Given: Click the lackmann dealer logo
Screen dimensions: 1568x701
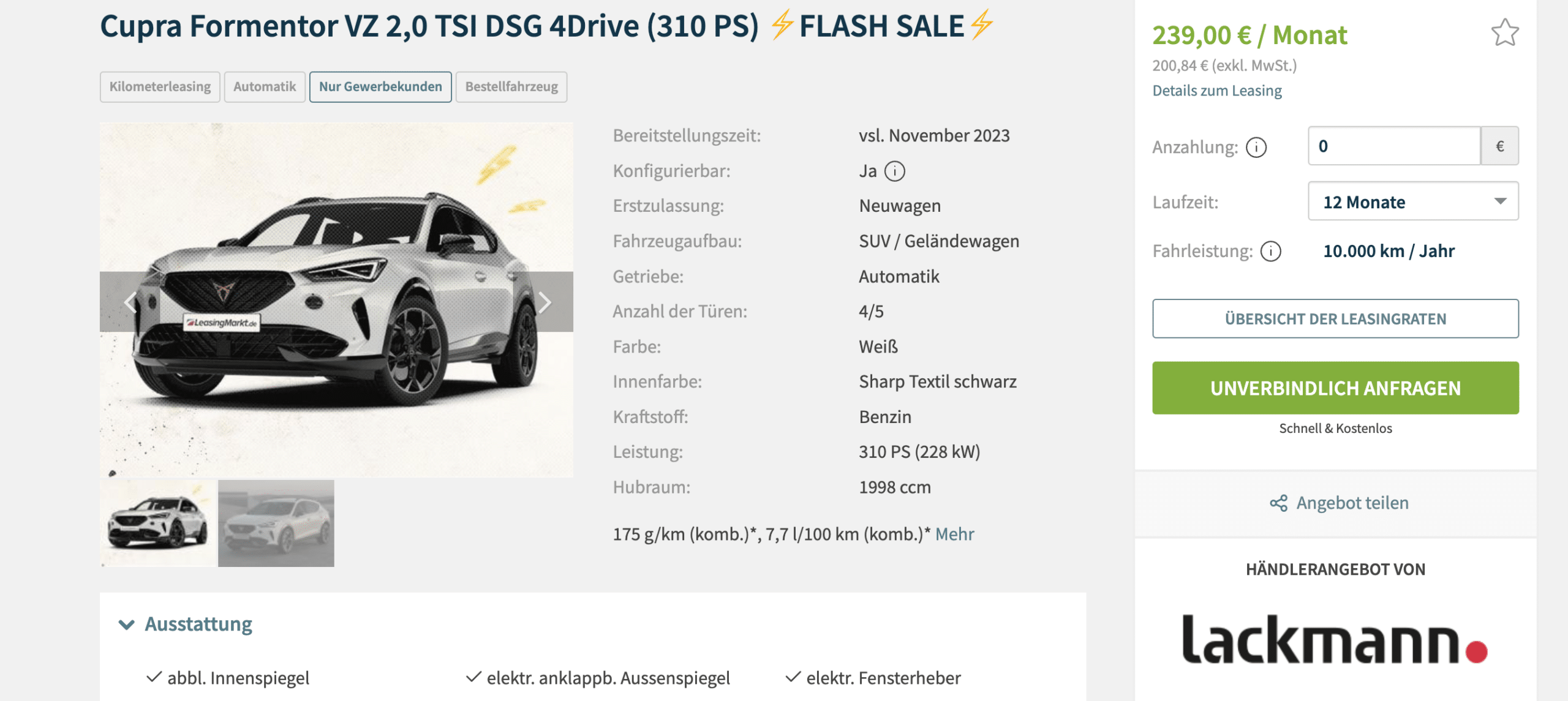Looking at the screenshot, I should (1335, 640).
